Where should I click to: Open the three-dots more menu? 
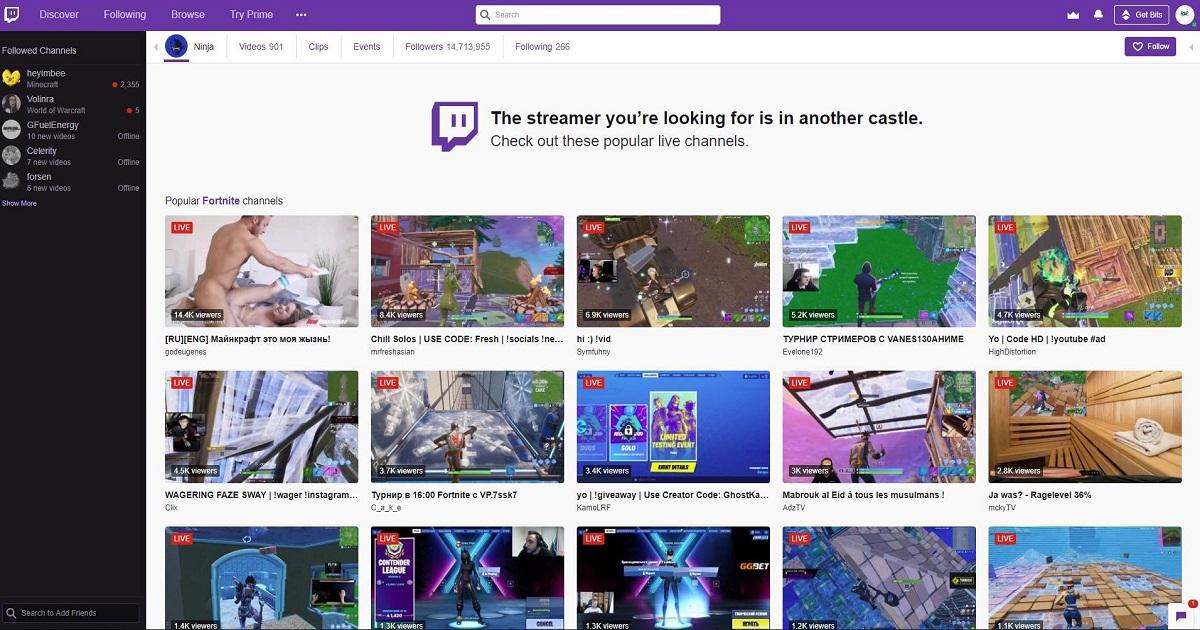click(301, 15)
